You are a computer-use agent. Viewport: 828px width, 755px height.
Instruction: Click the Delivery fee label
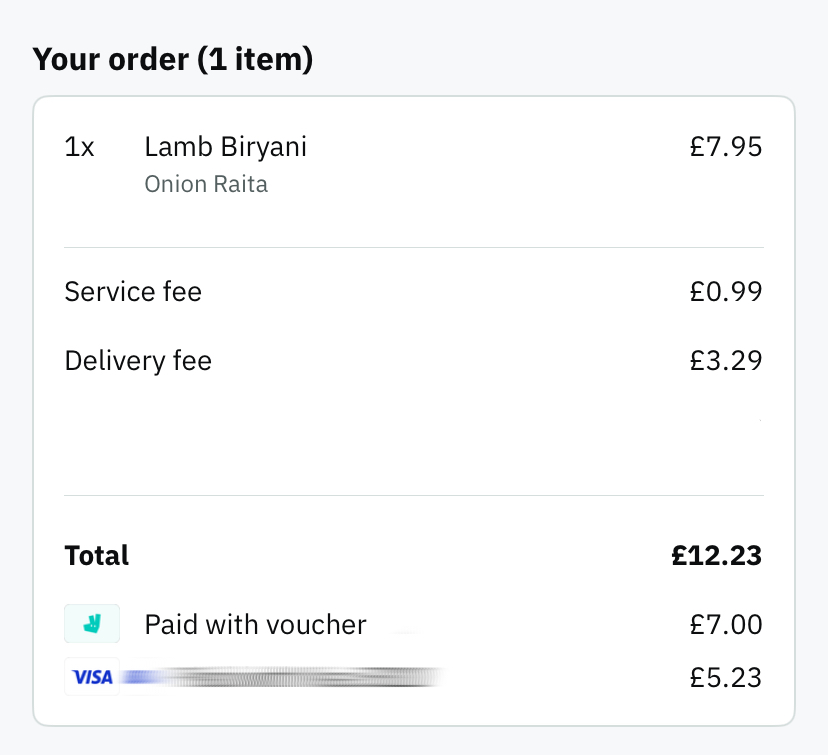pos(138,361)
